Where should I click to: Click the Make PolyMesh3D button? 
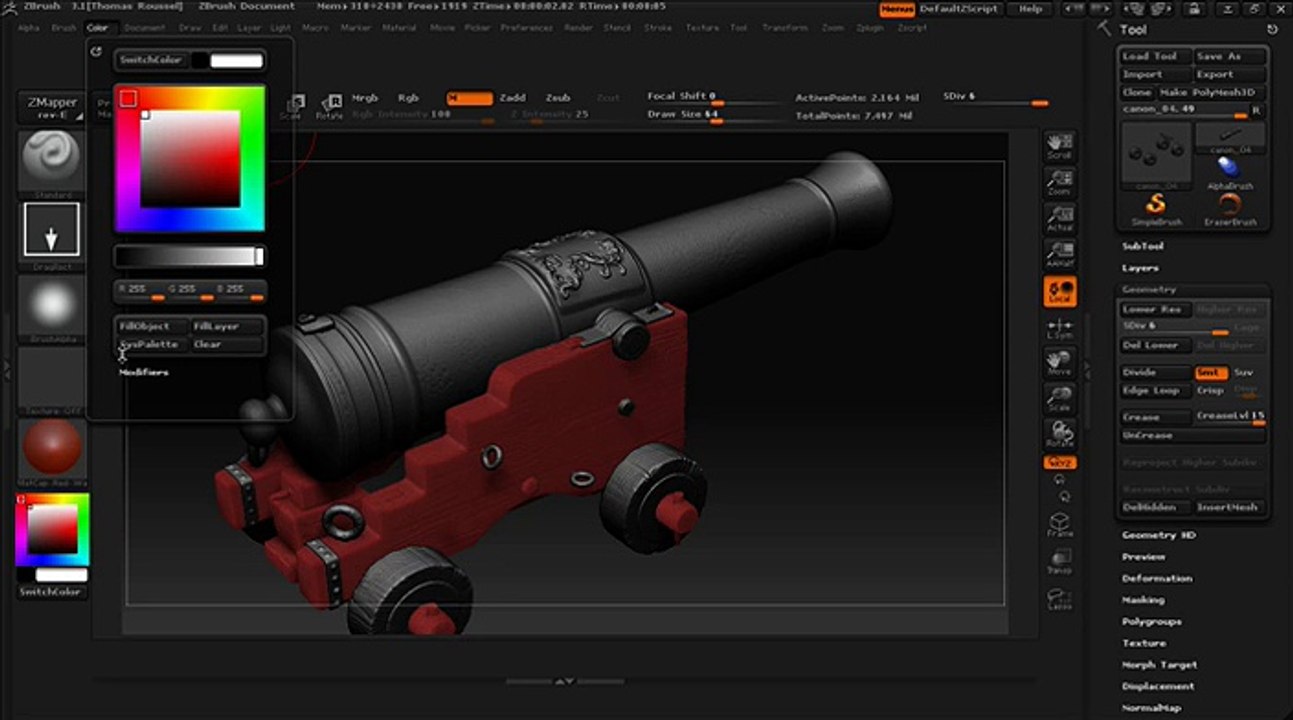point(1212,92)
